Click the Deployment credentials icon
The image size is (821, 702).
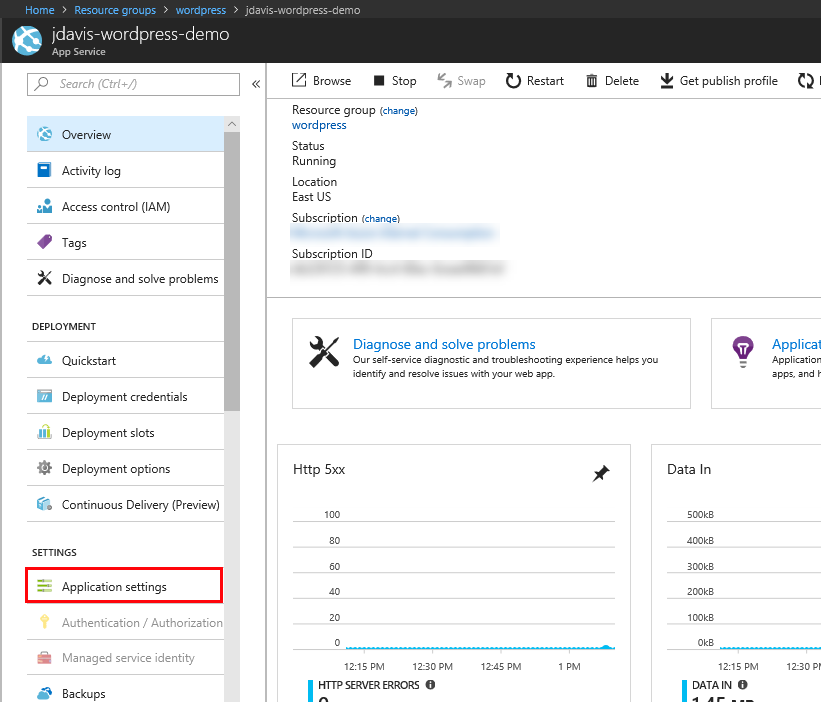45,396
